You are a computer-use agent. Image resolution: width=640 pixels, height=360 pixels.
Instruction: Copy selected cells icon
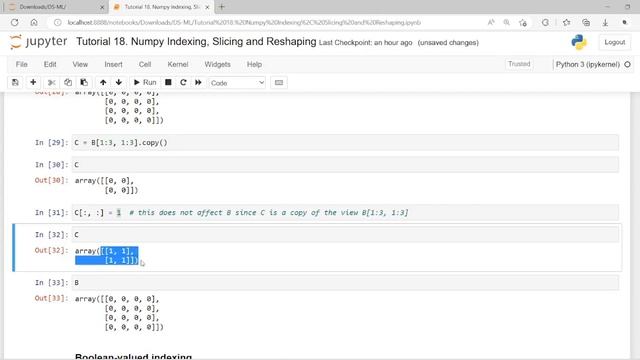pos(68,82)
